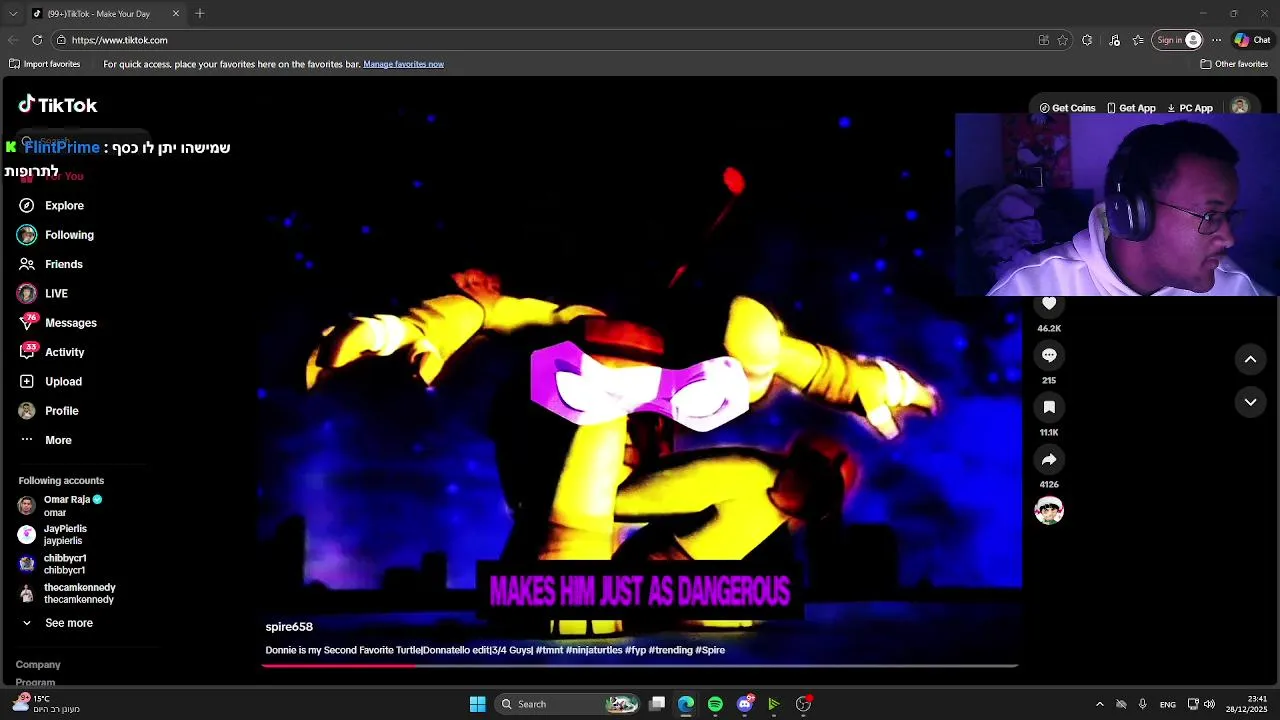Open the volume control in the system tray

click(x=1209, y=704)
